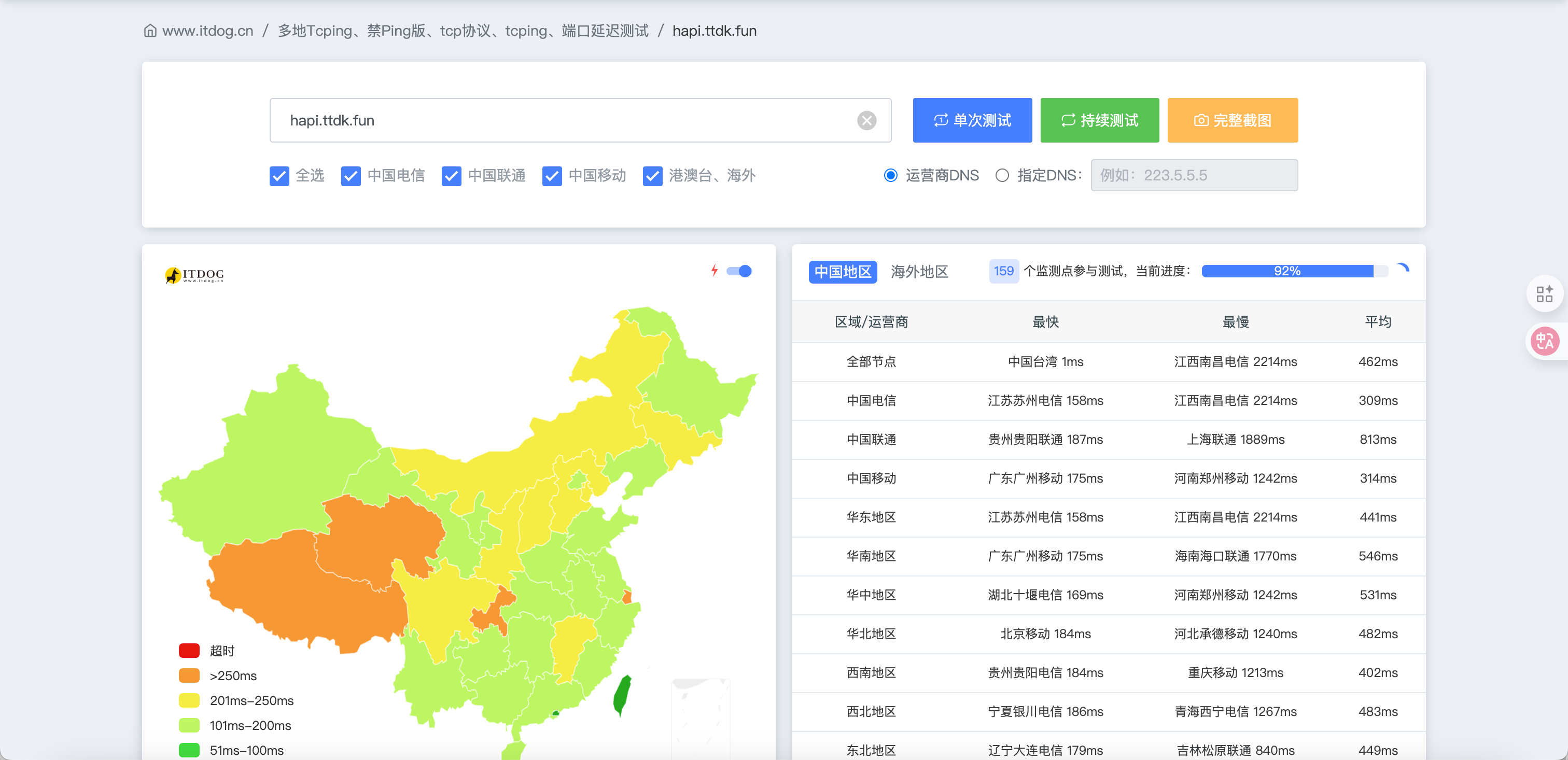This screenshot has height=760, width=1568.
Task: Click the hapi.ttdk.fun input field
Action: 548,120
